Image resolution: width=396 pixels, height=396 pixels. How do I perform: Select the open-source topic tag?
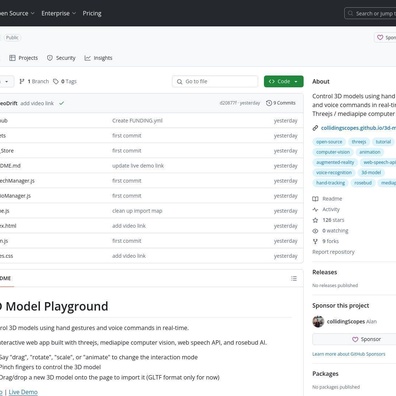(329, 142)
